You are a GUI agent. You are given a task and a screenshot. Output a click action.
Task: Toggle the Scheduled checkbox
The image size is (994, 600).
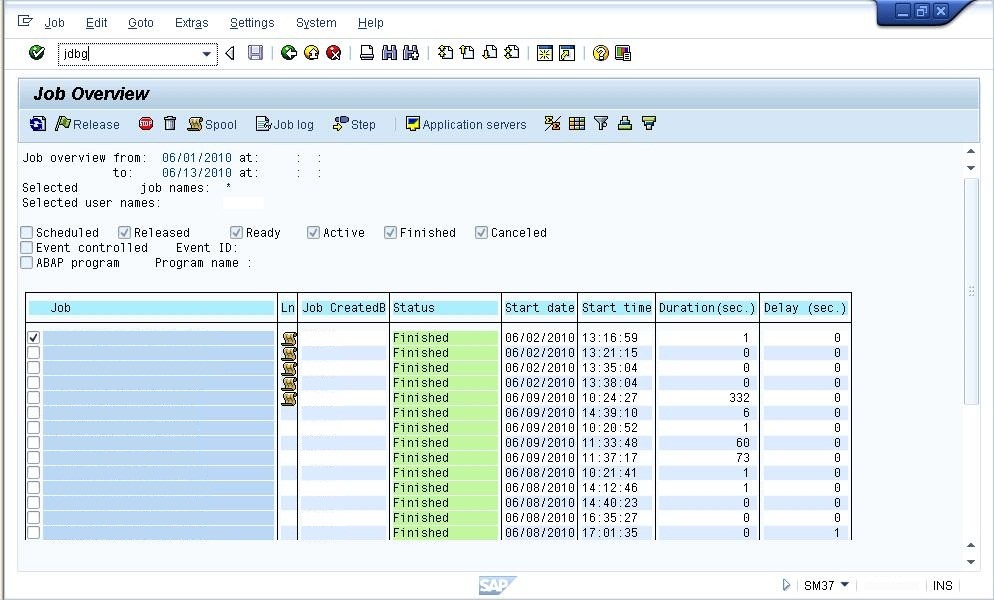click(27, 233)
